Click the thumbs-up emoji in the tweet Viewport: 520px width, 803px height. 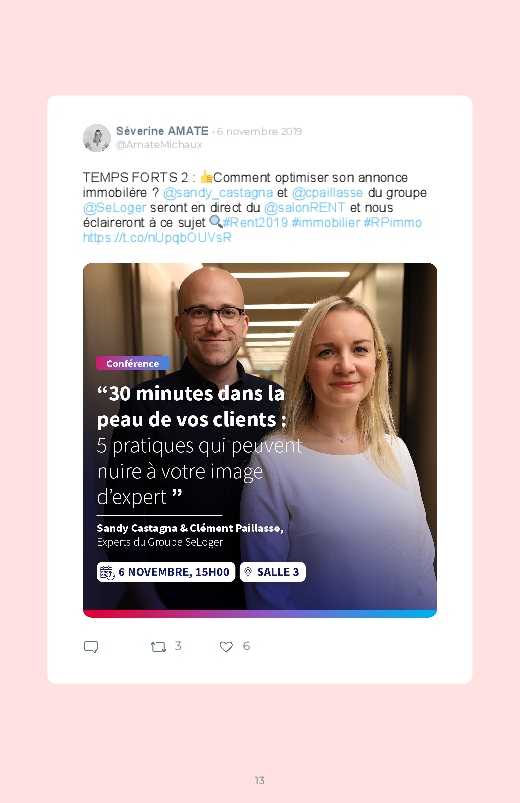206,177
